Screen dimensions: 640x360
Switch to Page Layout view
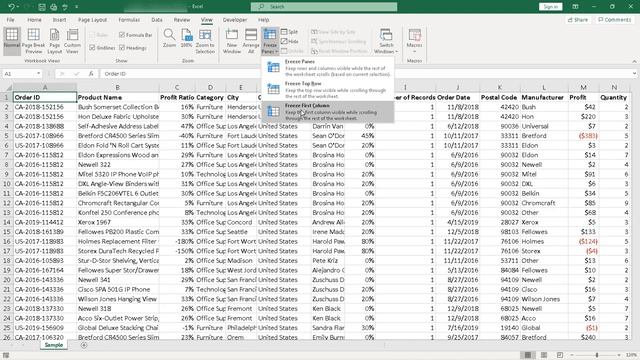[x=54, y=41]
